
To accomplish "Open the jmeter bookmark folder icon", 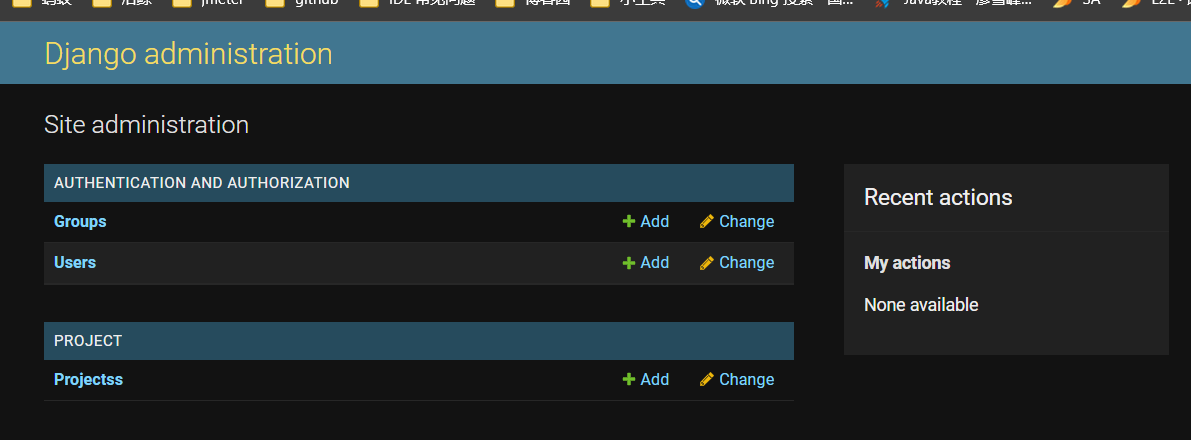I will coord(182,2).
